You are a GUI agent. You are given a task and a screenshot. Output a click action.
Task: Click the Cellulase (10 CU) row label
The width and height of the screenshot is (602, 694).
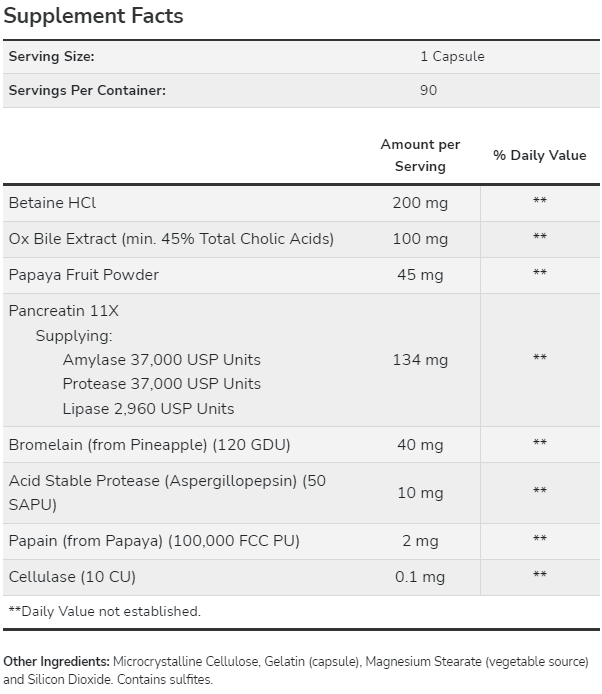[72, 577]
